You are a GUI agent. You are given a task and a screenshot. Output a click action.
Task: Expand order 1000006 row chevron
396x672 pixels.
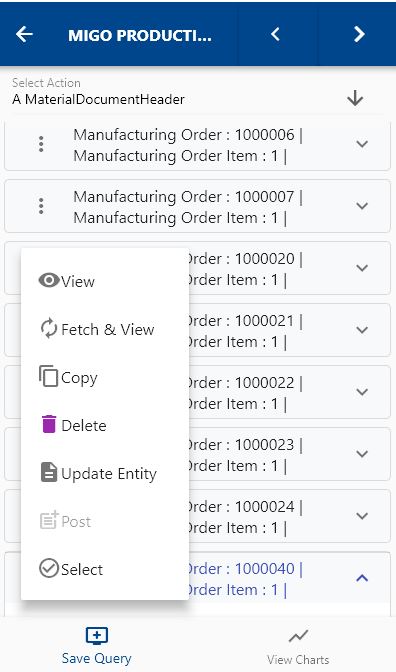[362, 144]
